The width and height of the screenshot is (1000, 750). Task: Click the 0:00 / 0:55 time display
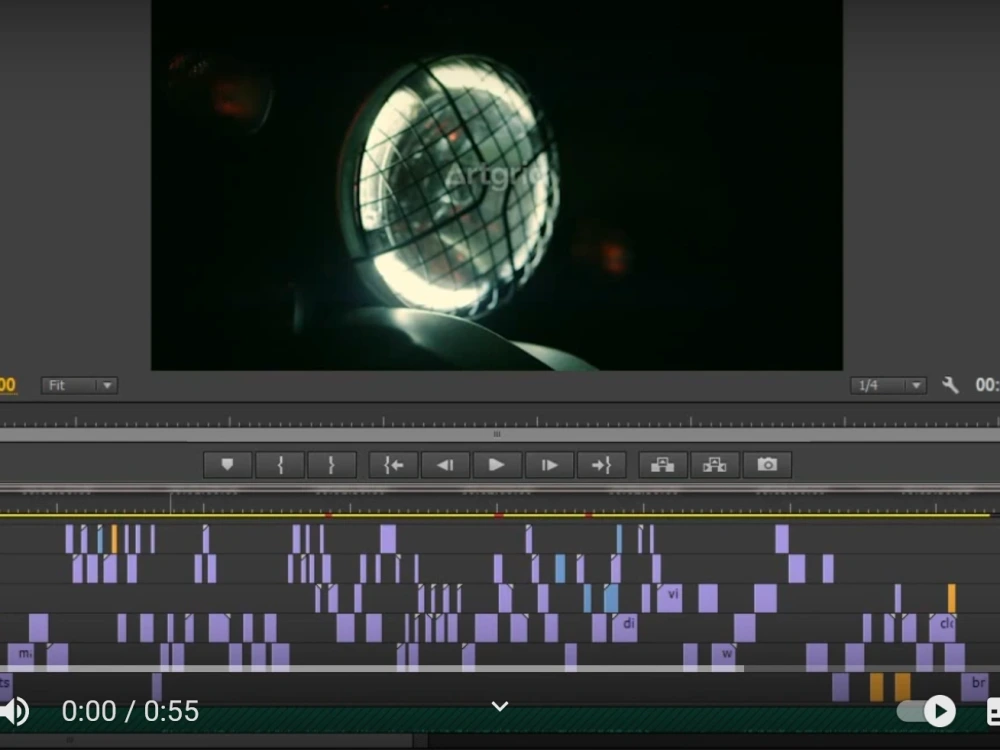(x=130, y=711)
